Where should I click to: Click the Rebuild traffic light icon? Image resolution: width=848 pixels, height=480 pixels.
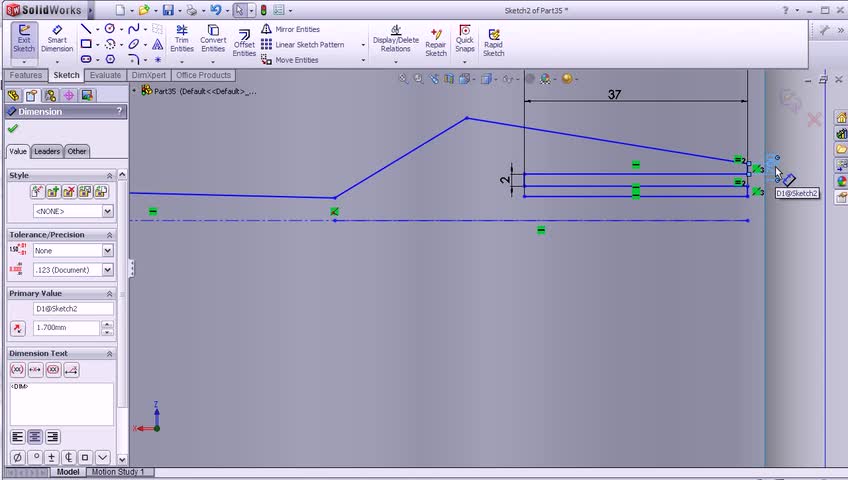[263, 10]
